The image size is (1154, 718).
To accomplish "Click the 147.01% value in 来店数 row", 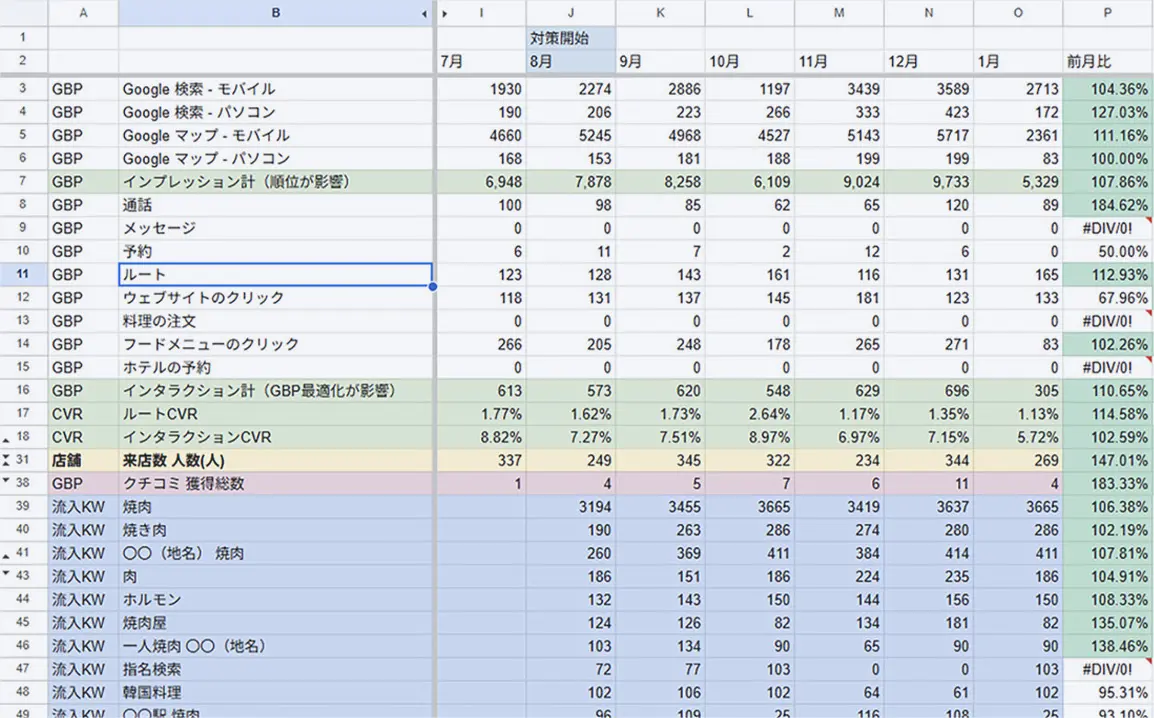I will [1108, 461].
